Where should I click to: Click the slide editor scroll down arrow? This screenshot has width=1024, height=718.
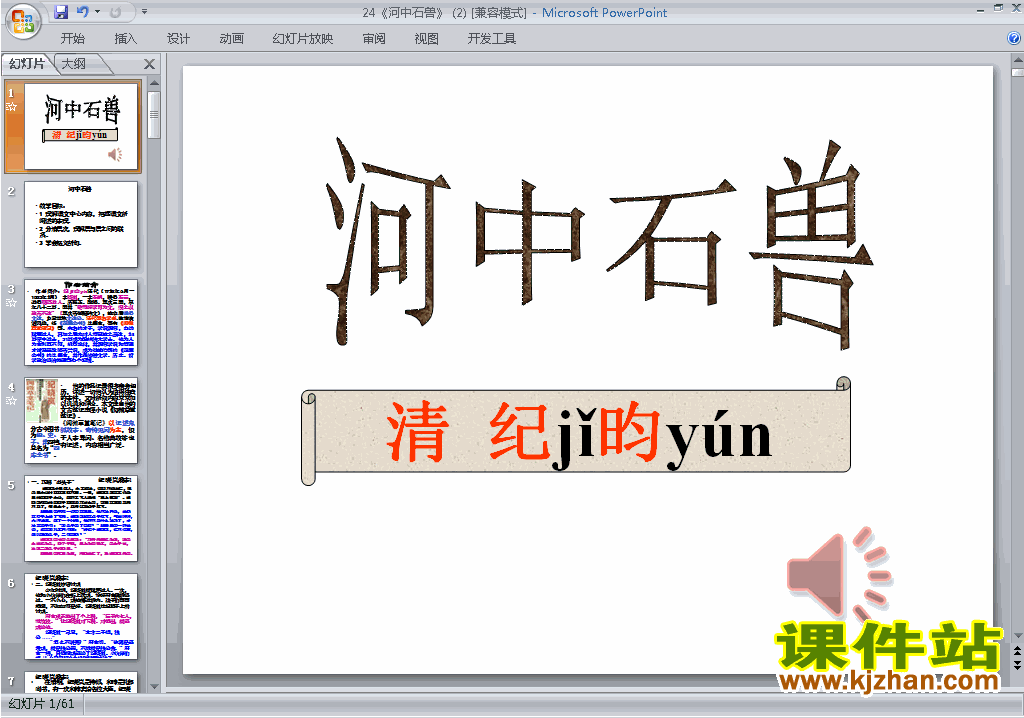coord(1017,636)
